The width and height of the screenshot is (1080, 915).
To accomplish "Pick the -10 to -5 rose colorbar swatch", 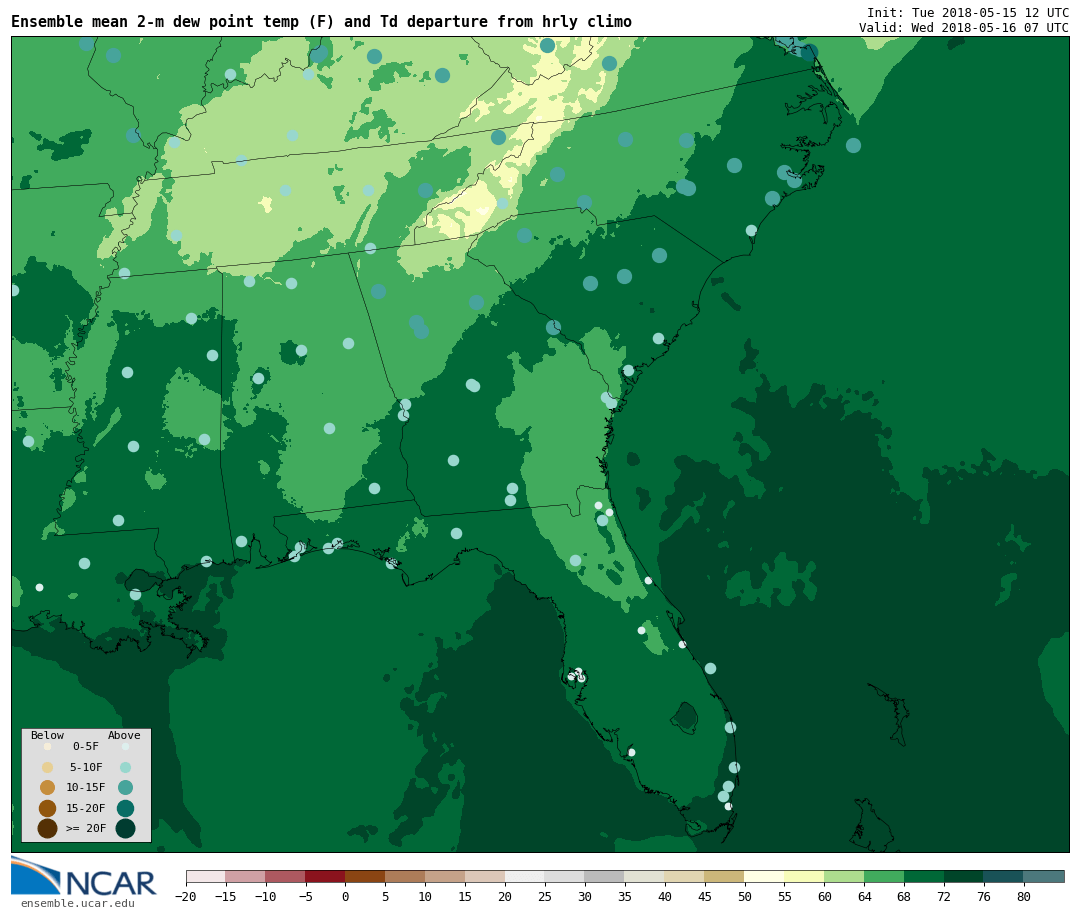I will click(285, 876).
